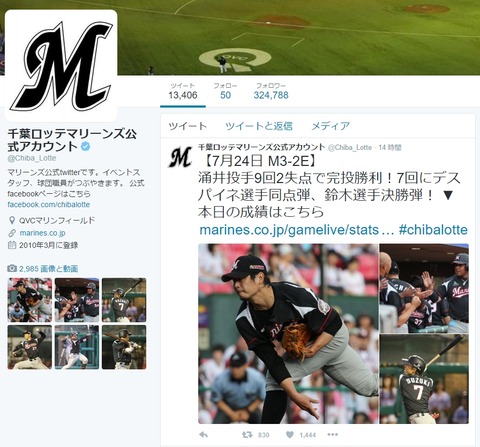The width and height of the screenshot is (480, 447).
Task: Open the facebook.com/chibalotte link in the bio
Action: click(x=49, y=204)
